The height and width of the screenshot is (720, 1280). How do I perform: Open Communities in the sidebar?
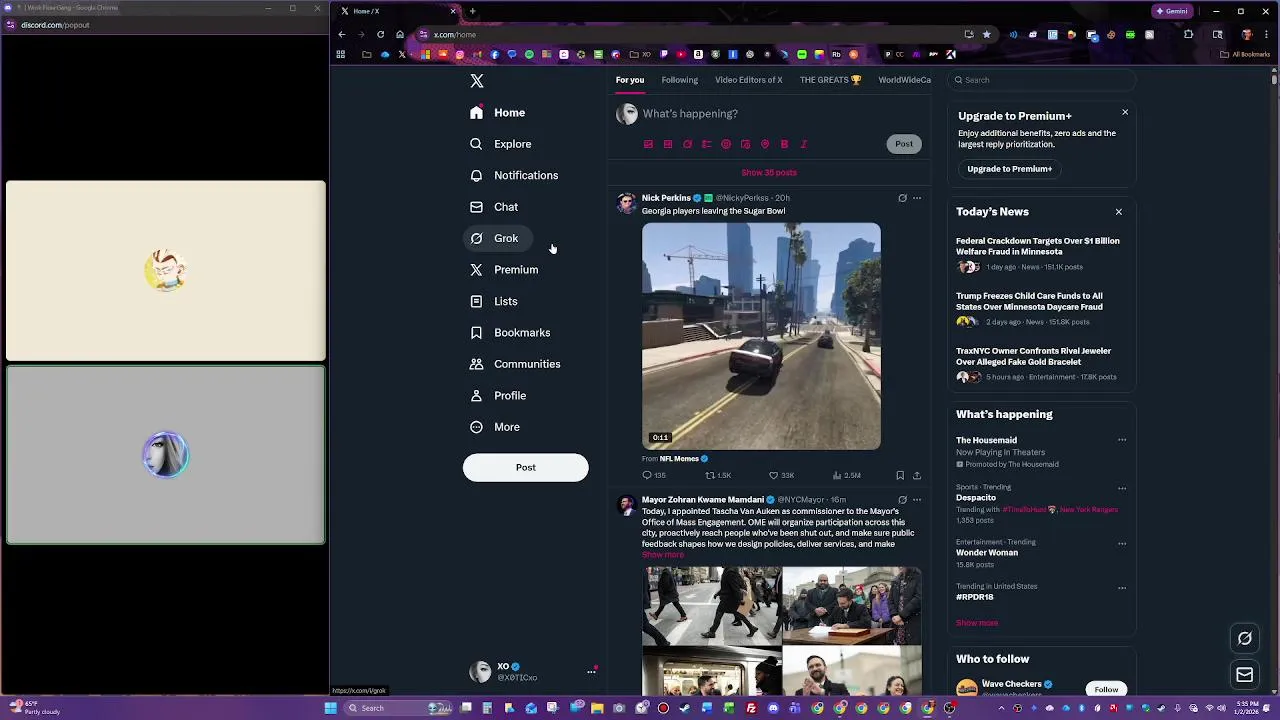point(515,364)
